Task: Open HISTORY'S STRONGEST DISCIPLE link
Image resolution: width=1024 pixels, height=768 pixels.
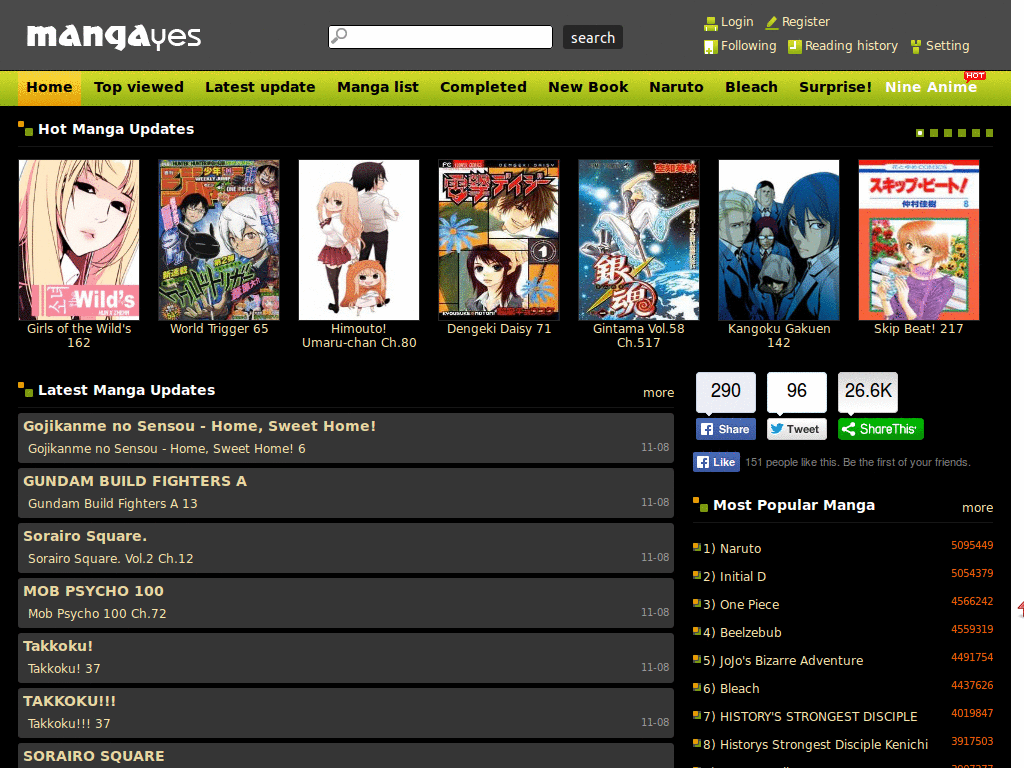Action: coord(818,716)
